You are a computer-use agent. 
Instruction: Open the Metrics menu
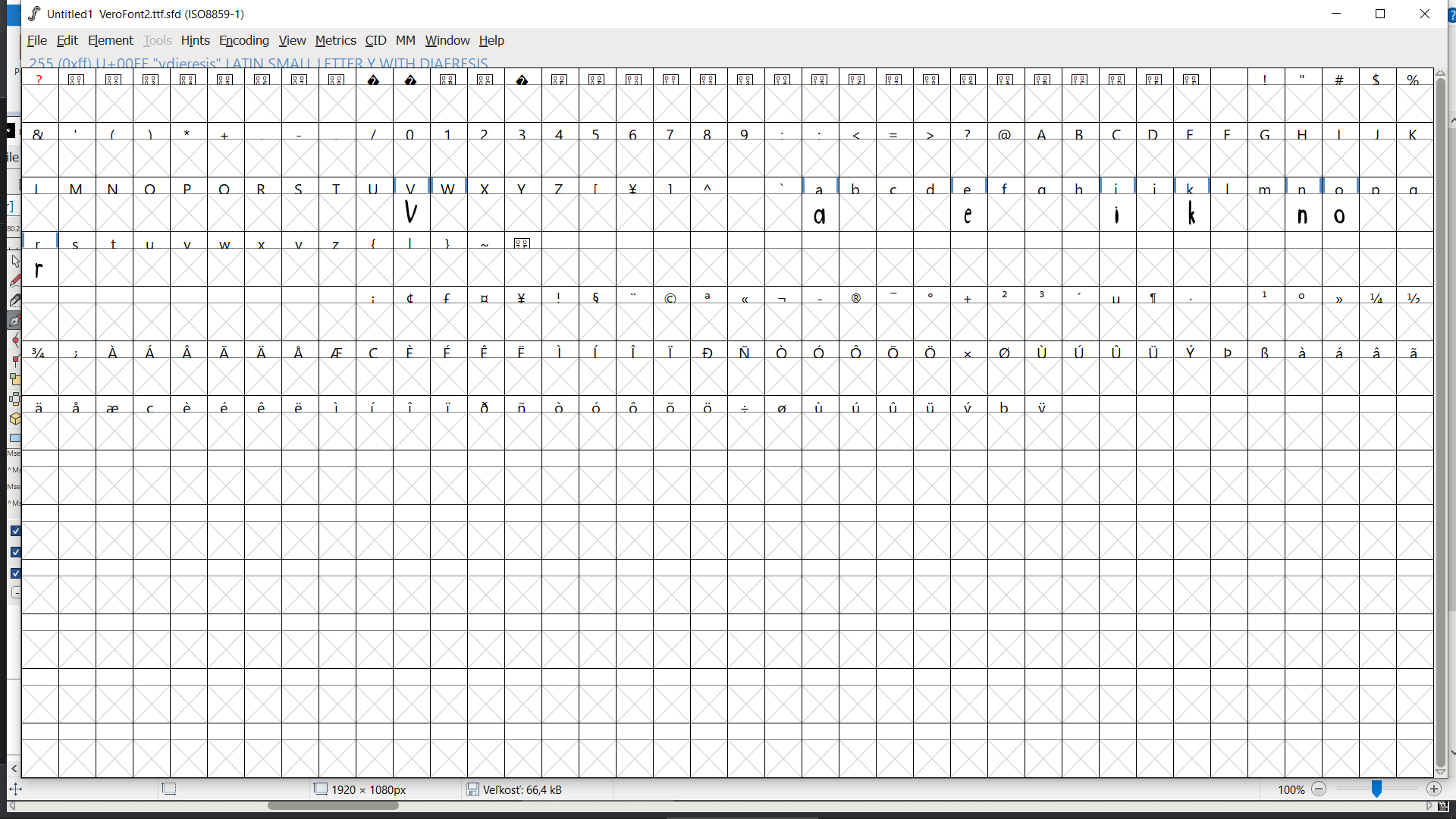pyautogui.click(x=335, y=40)
